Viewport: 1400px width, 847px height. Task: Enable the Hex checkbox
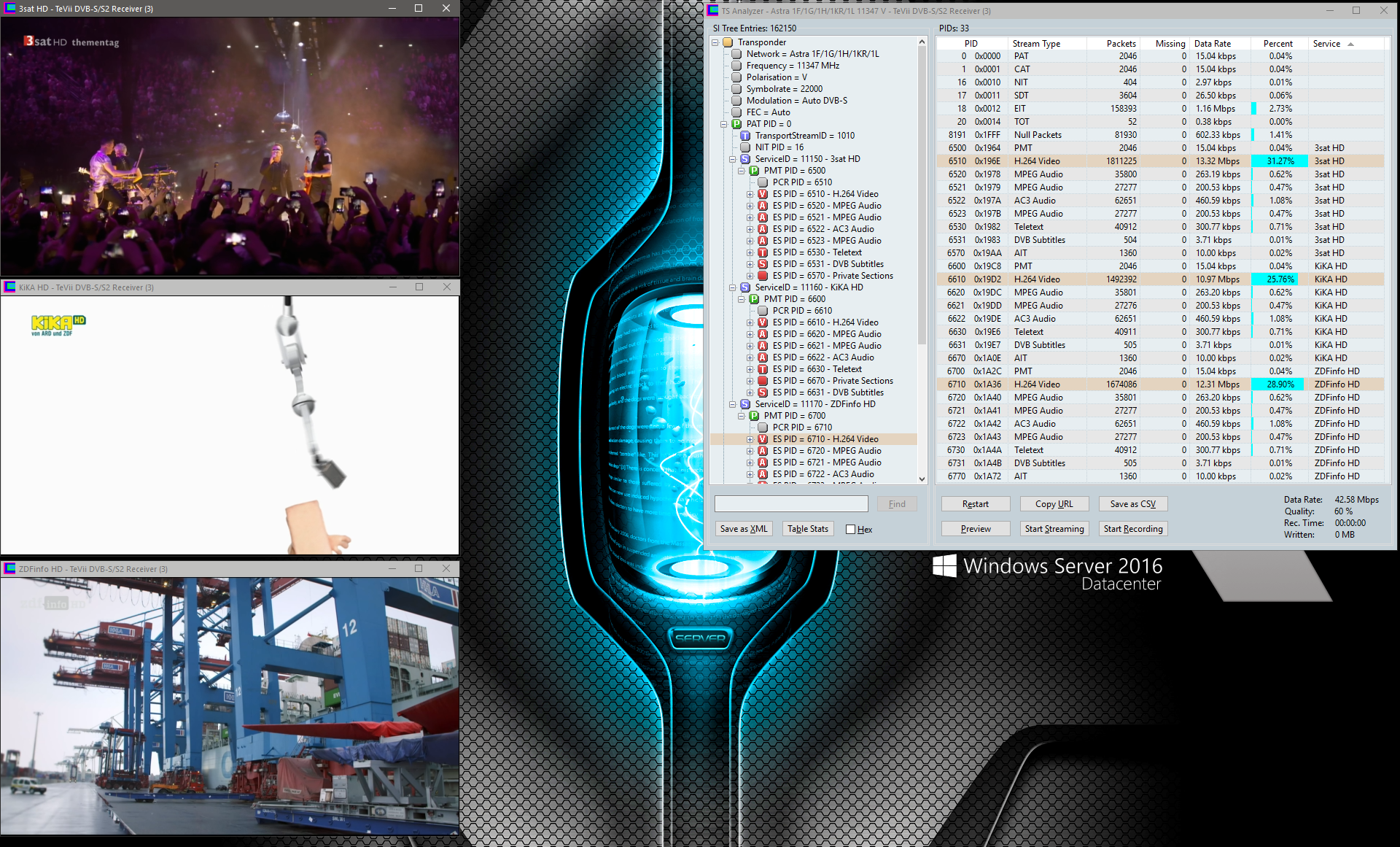click(850, 530)
